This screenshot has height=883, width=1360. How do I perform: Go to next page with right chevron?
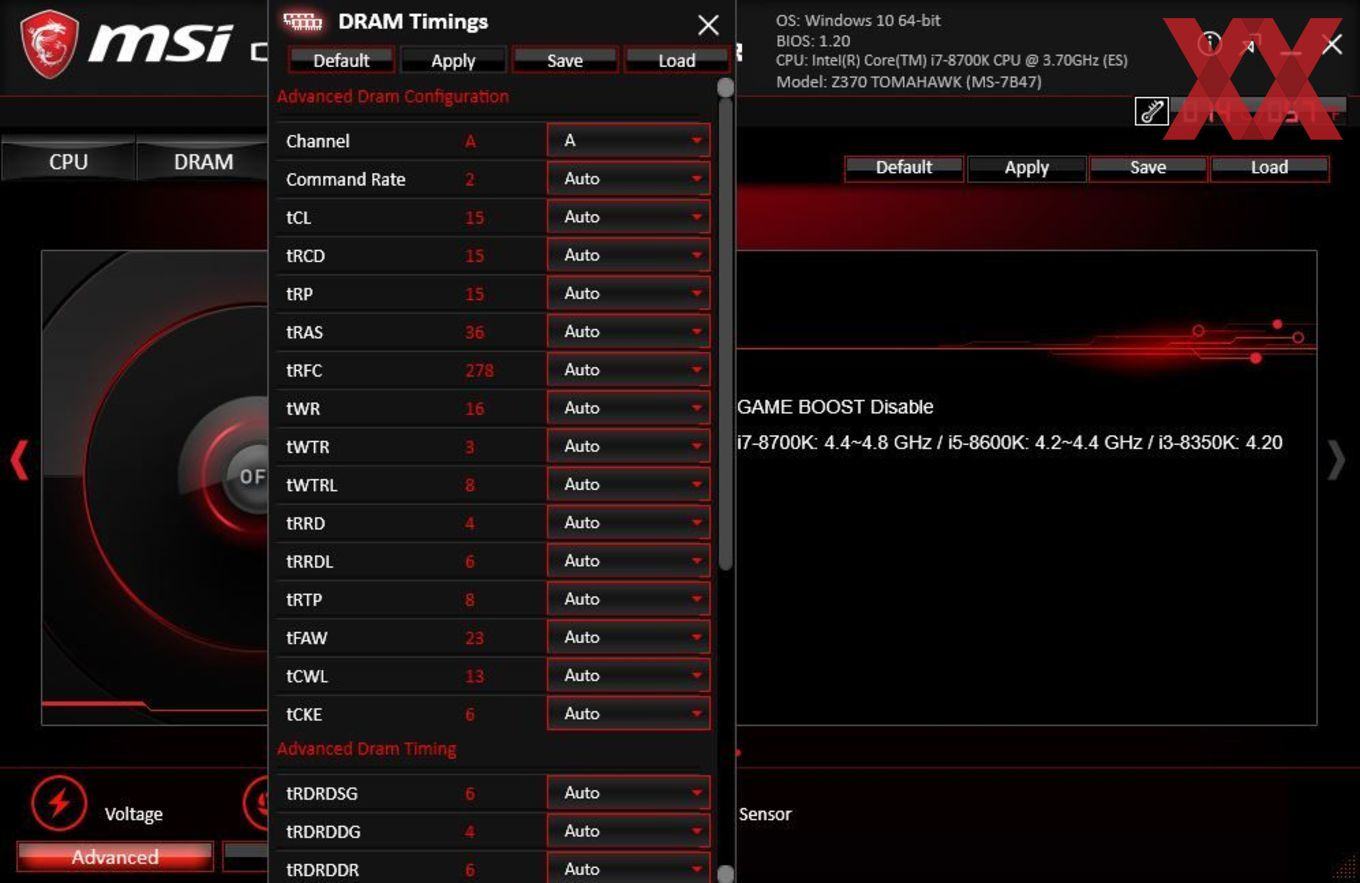1336,461
